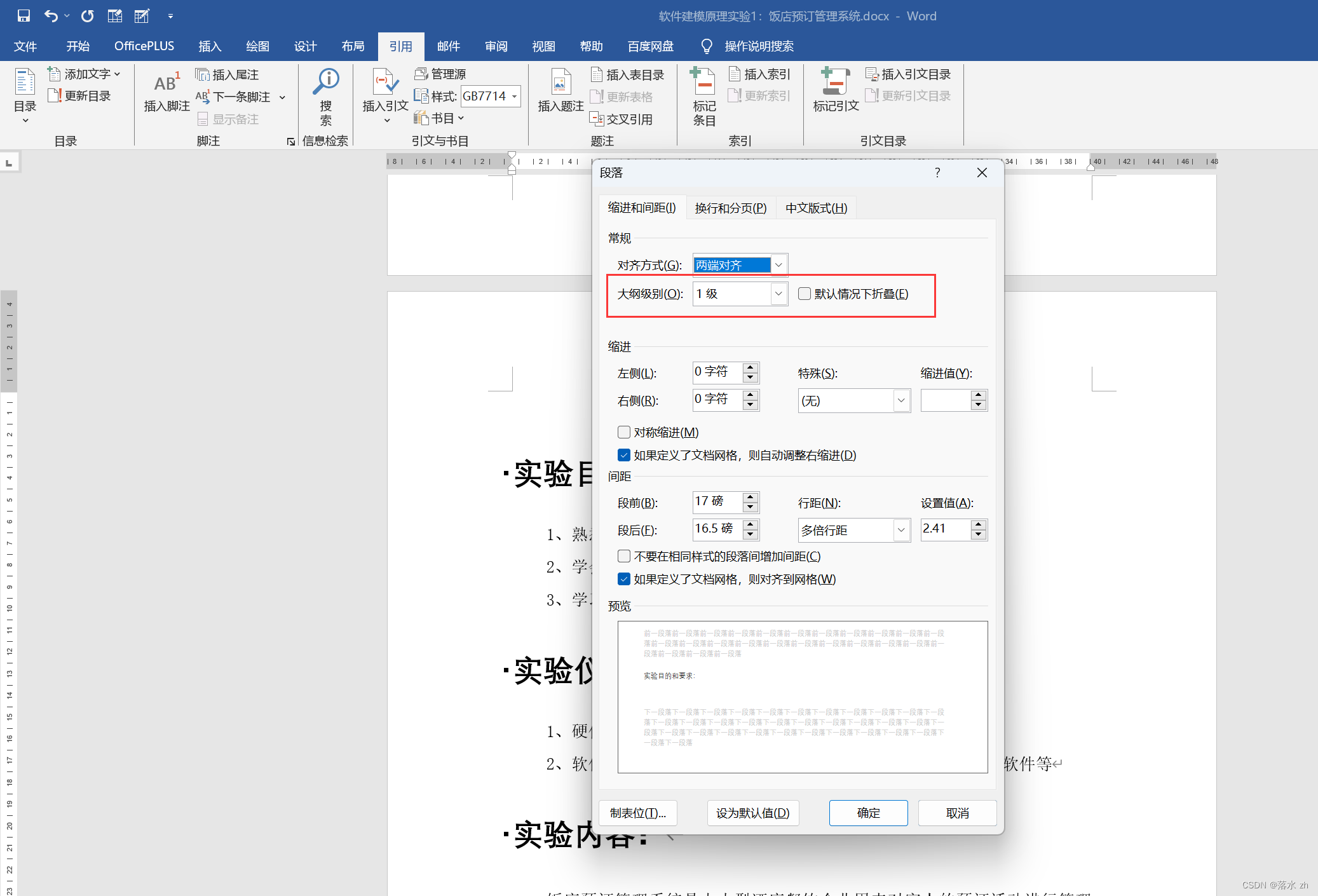Click Insert Index (插入索引)
The height and width of the screenshot is (896, 1318).
tap(760, 74)
